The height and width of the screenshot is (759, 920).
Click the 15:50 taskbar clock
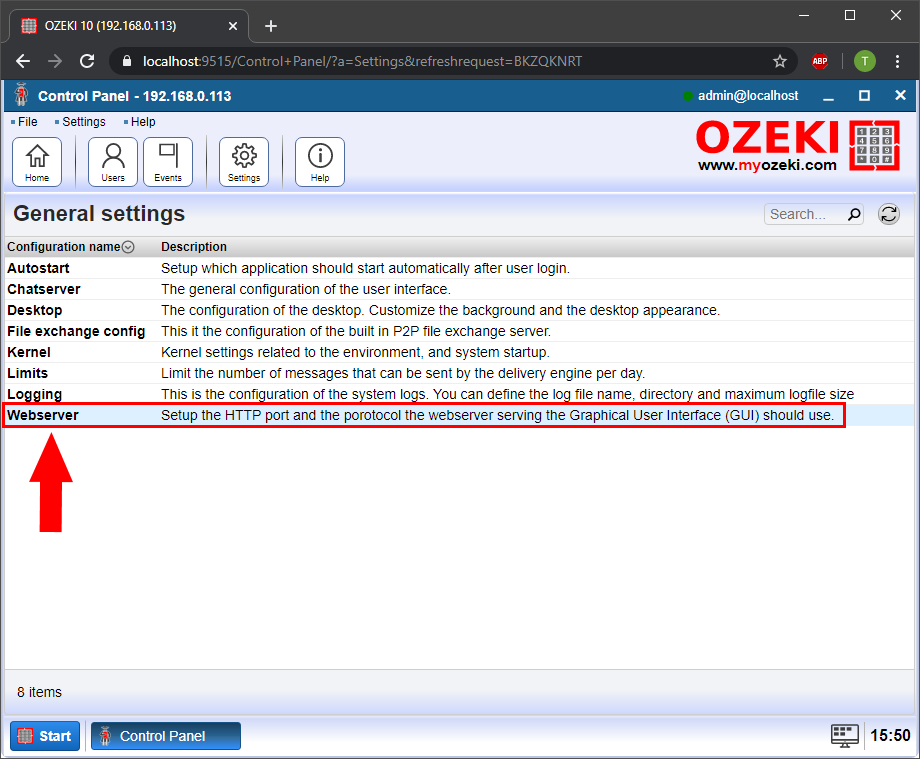pyautogui.click(x=890, y=736)
